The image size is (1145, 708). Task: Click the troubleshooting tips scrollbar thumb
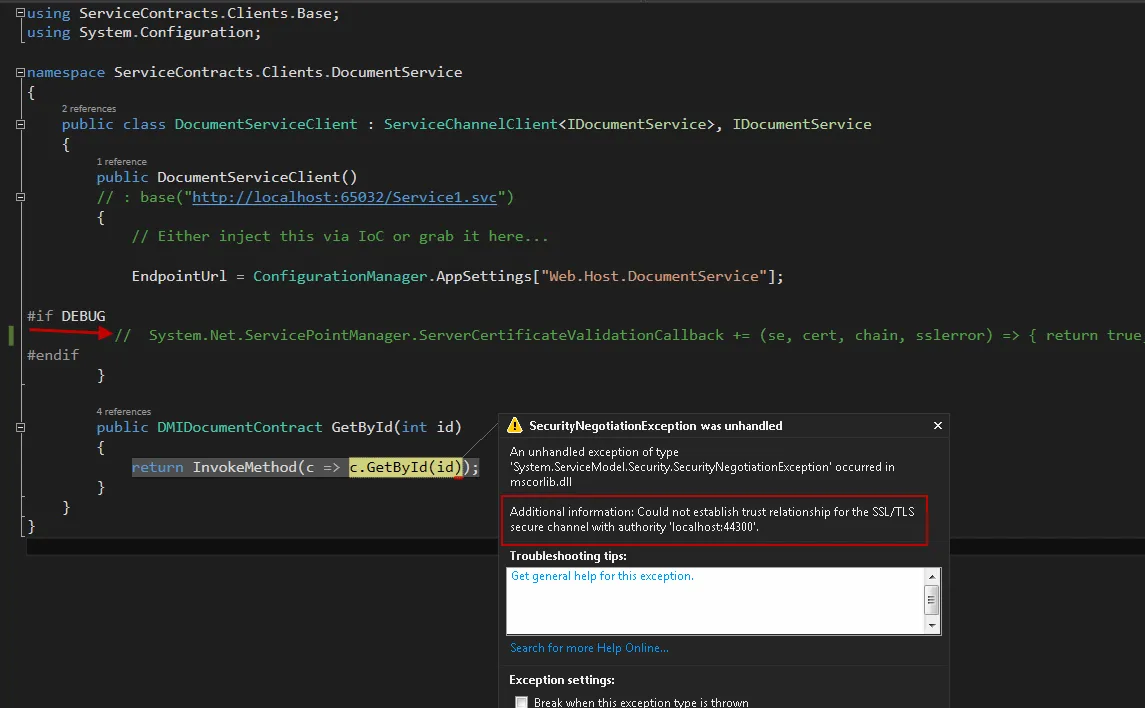(x=932, y=601)
